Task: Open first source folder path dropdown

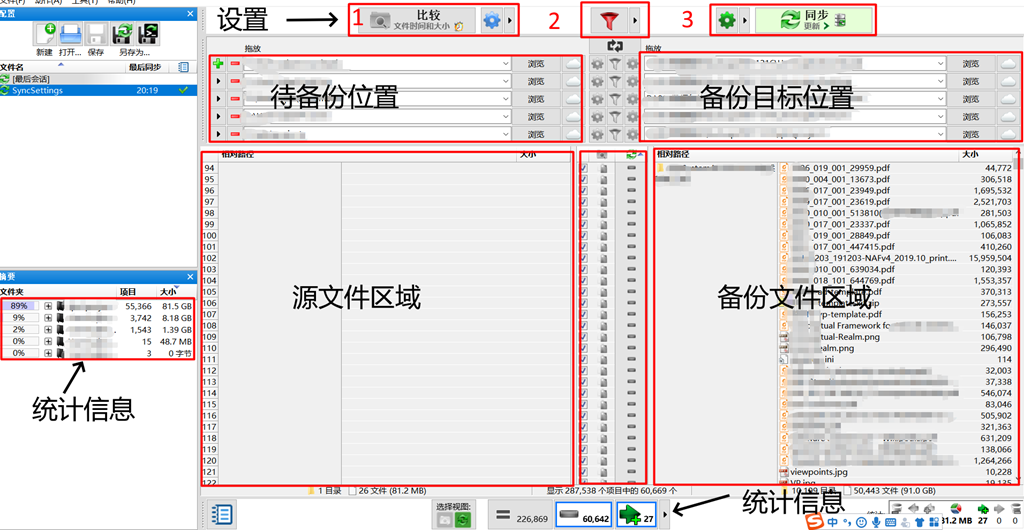Action: click(506, 63)
